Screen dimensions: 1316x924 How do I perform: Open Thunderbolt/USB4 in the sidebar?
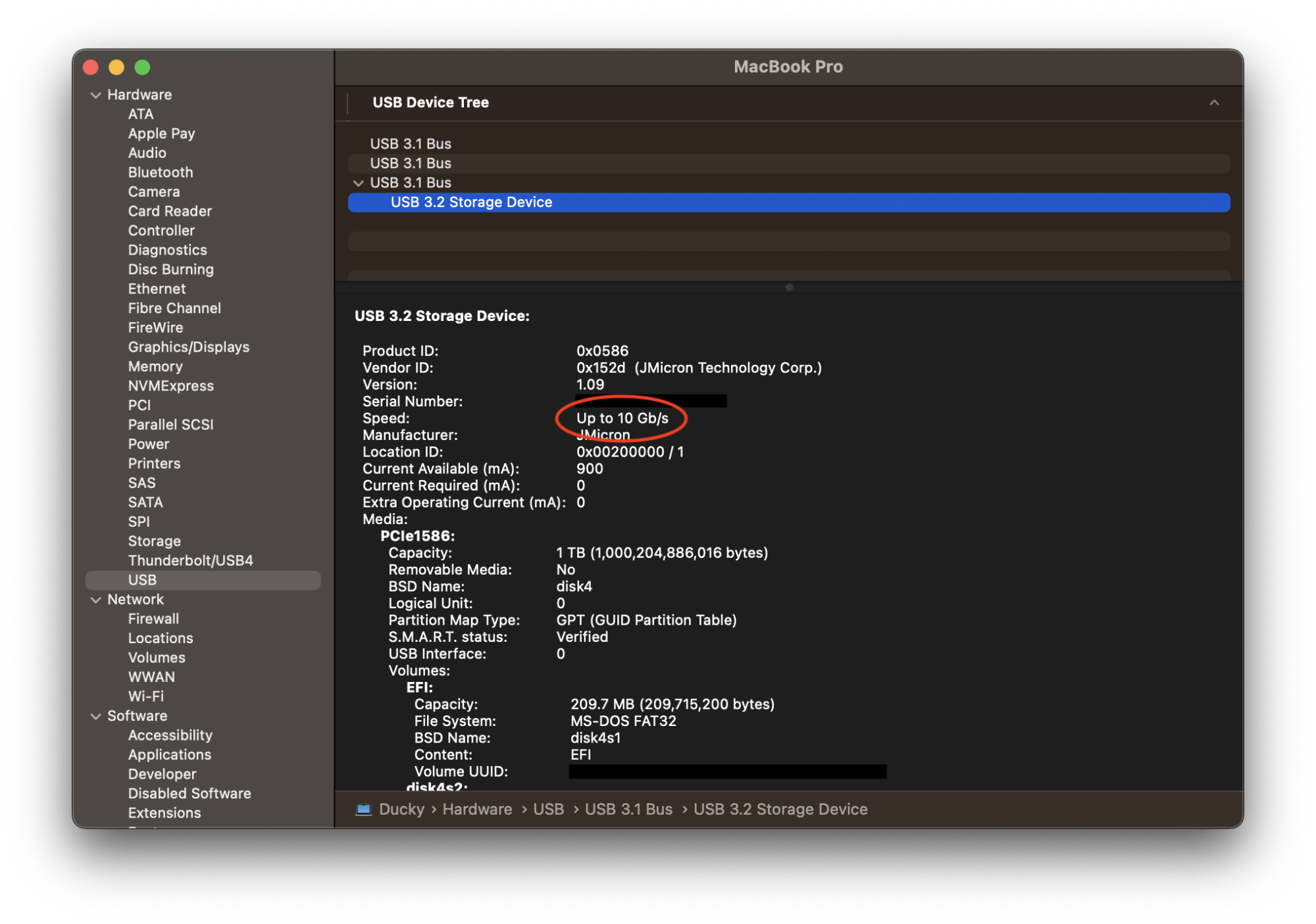(190, 560)
